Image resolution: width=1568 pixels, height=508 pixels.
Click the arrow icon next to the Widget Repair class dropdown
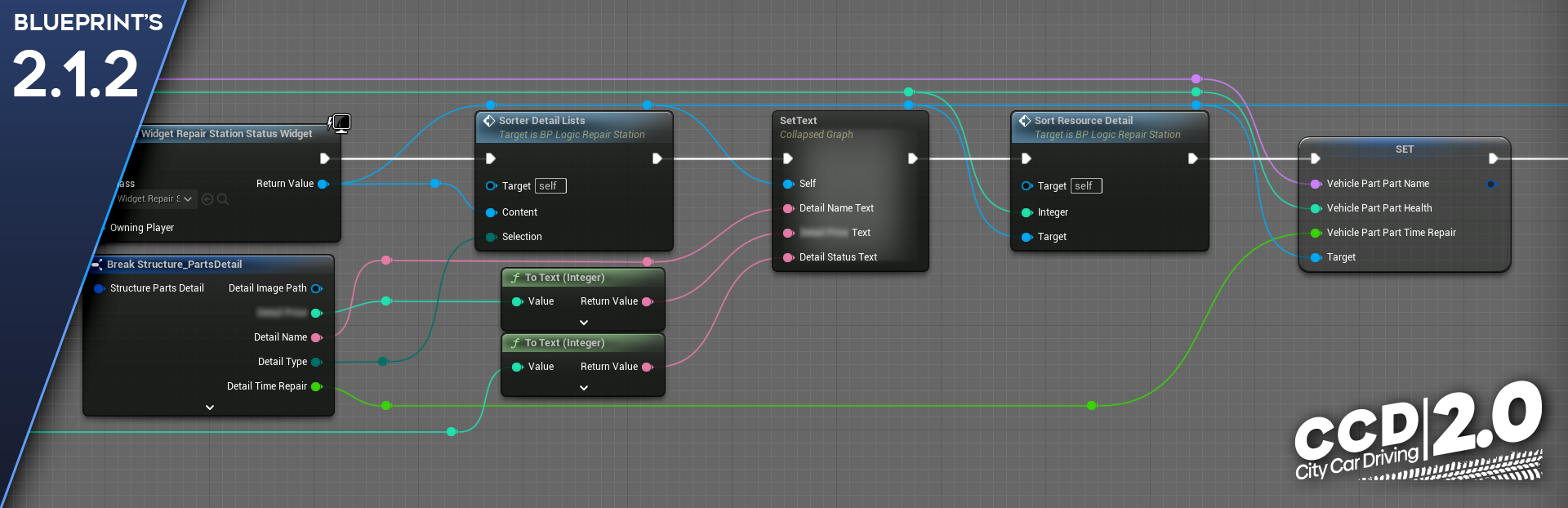[207, 199]
